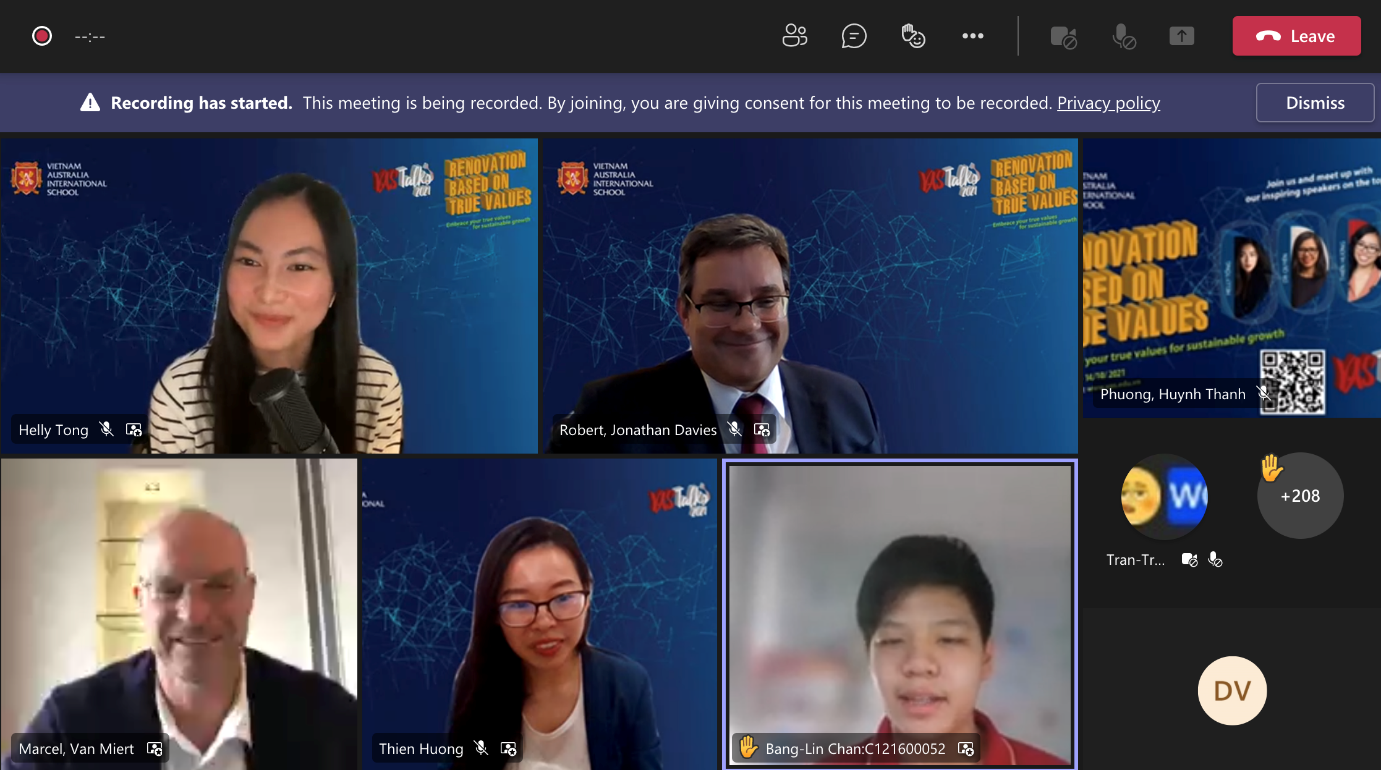The width and height of the screenshot is (1381, 770).
Task: Click the DV participant avatar
Action: pyautogui.click(x=1232, y=691)
